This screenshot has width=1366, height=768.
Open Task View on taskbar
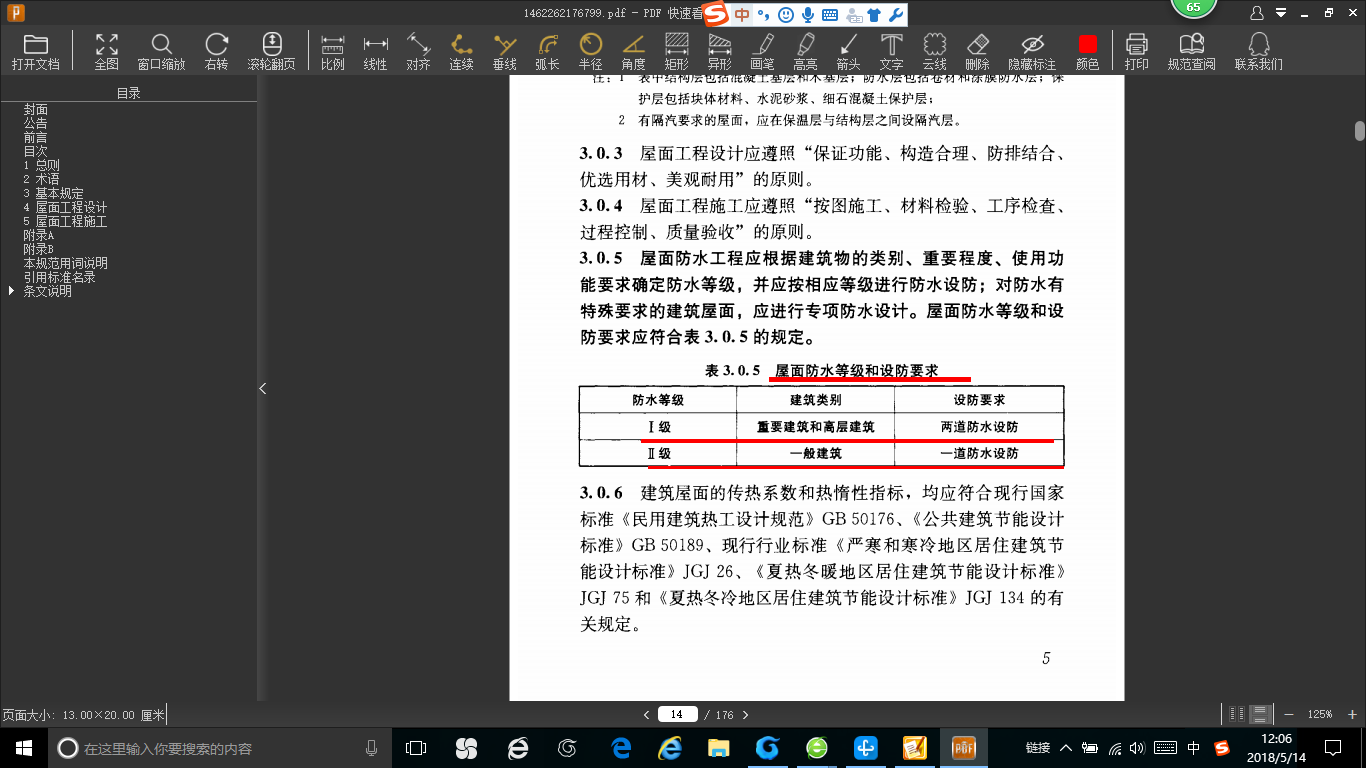[416, 748]
